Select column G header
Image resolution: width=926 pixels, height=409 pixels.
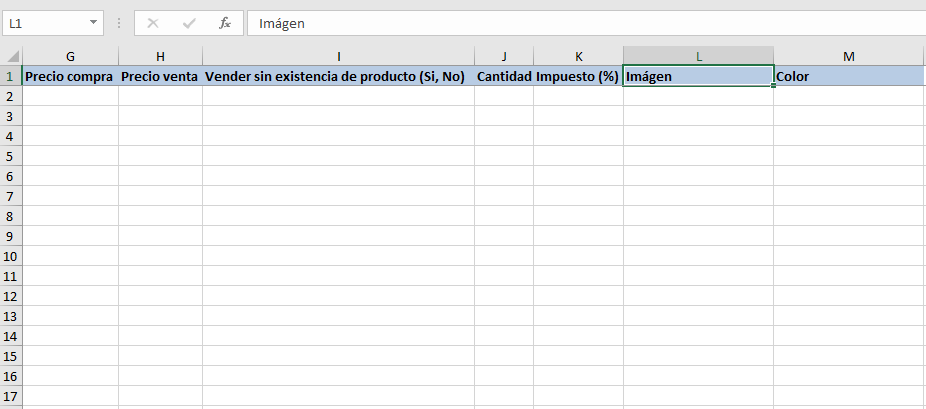(x=70, y=57)
